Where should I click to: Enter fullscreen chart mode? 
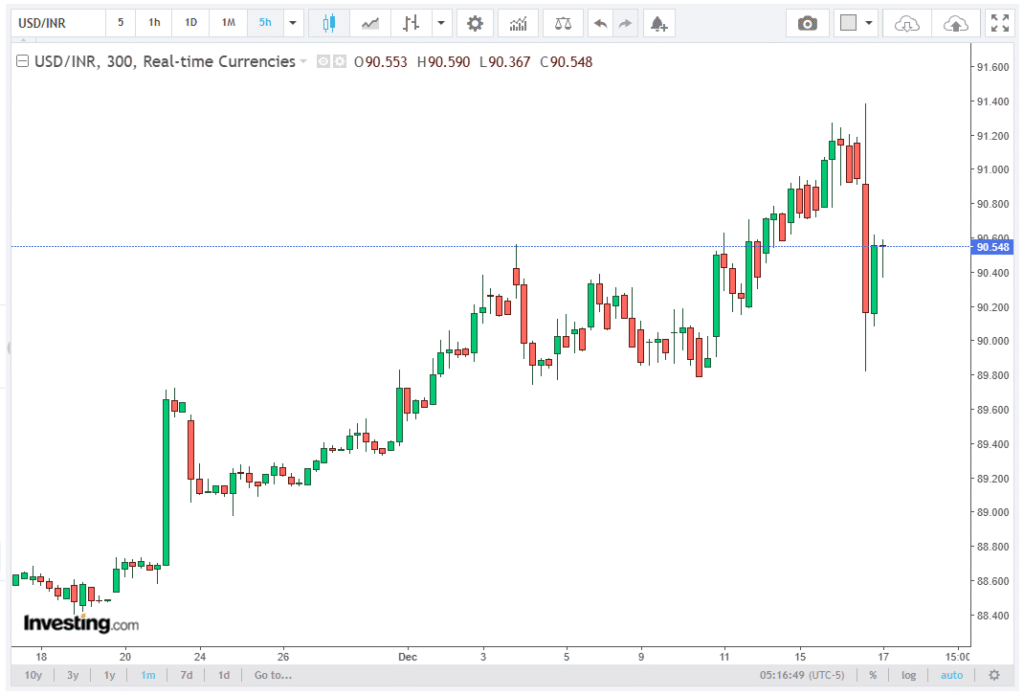click(x=998, y=22)
